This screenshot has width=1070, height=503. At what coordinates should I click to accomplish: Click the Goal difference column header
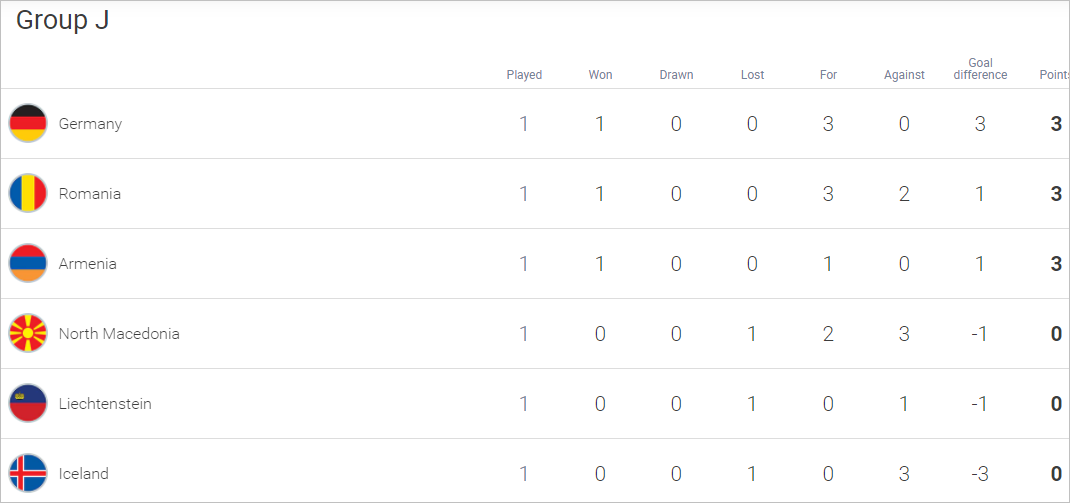(980, 69)
